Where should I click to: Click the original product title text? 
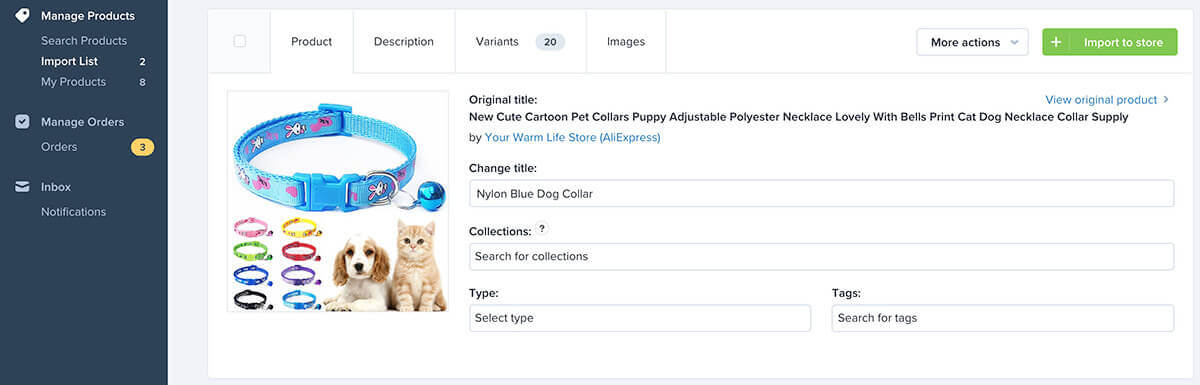click(x=798, y=117)
